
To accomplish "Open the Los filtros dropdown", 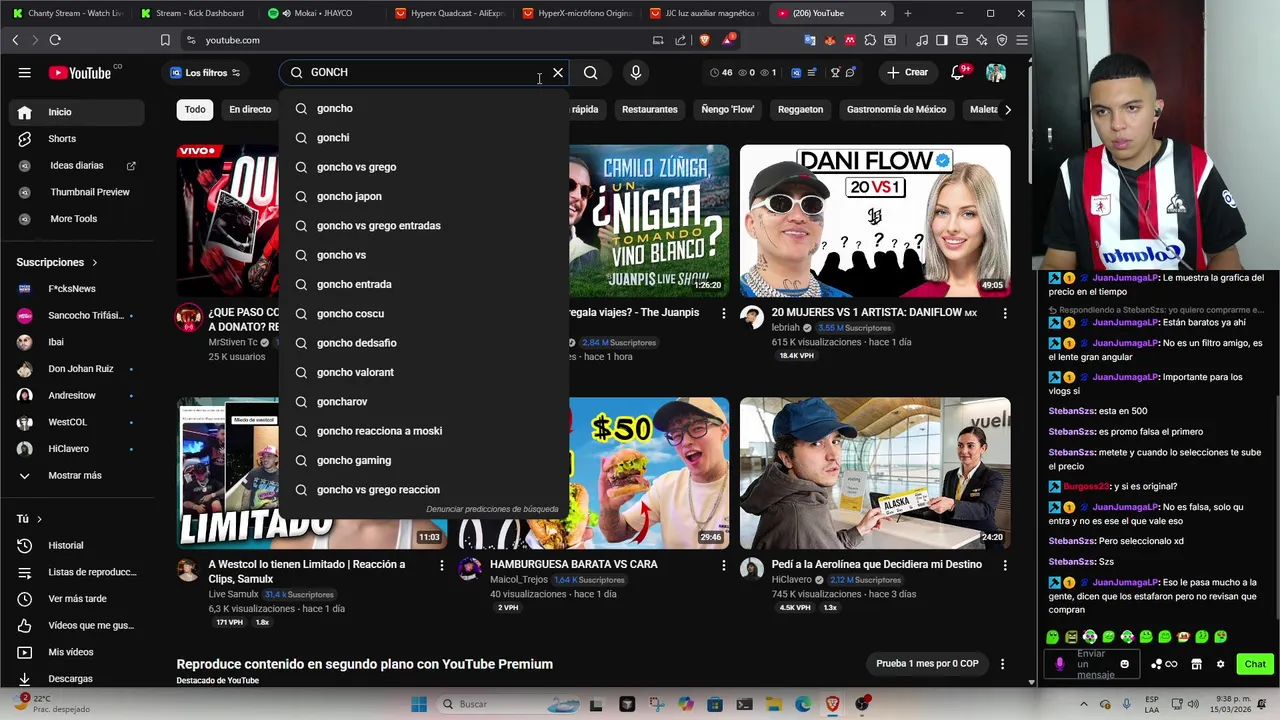I will click(x=205, y=72).
